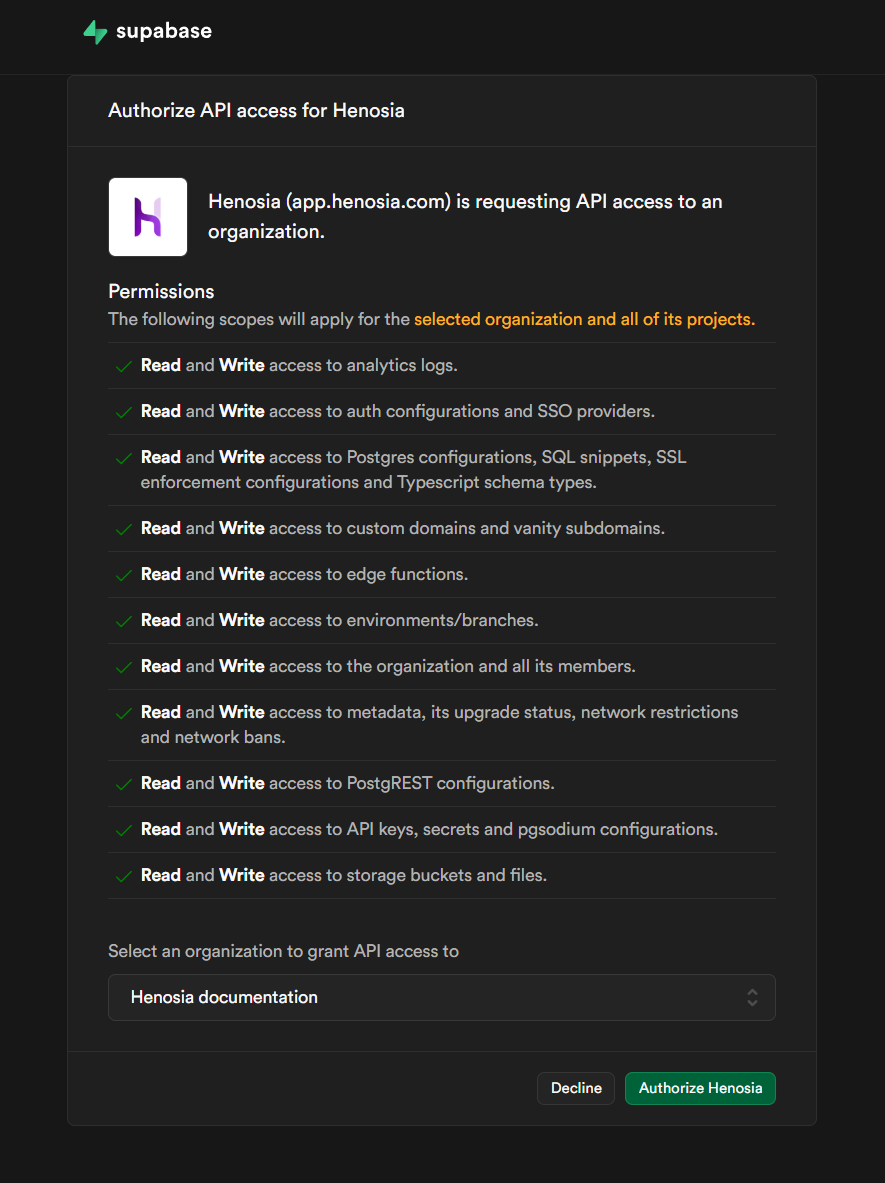Click the checkmark beside Postgres configurations scope
The width and height of the screenshot is (885, 1183).
click(x=122, y=457)
